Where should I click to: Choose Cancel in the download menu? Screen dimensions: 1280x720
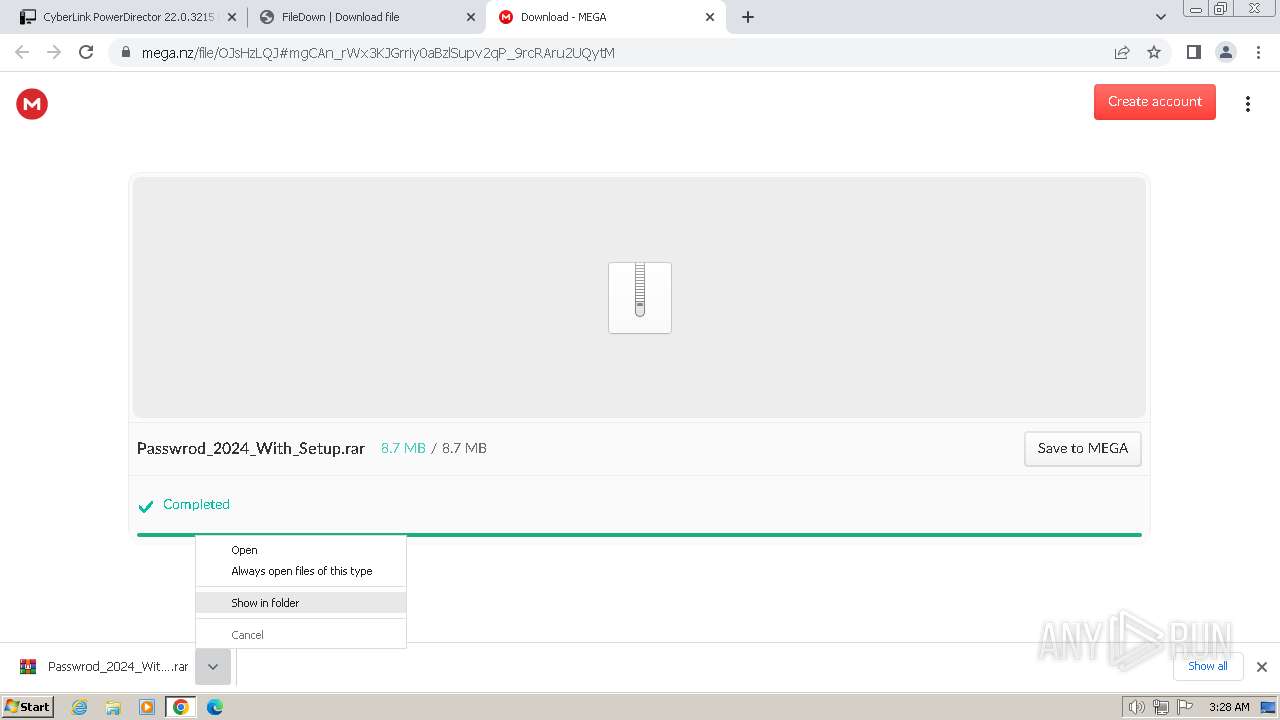301,635
